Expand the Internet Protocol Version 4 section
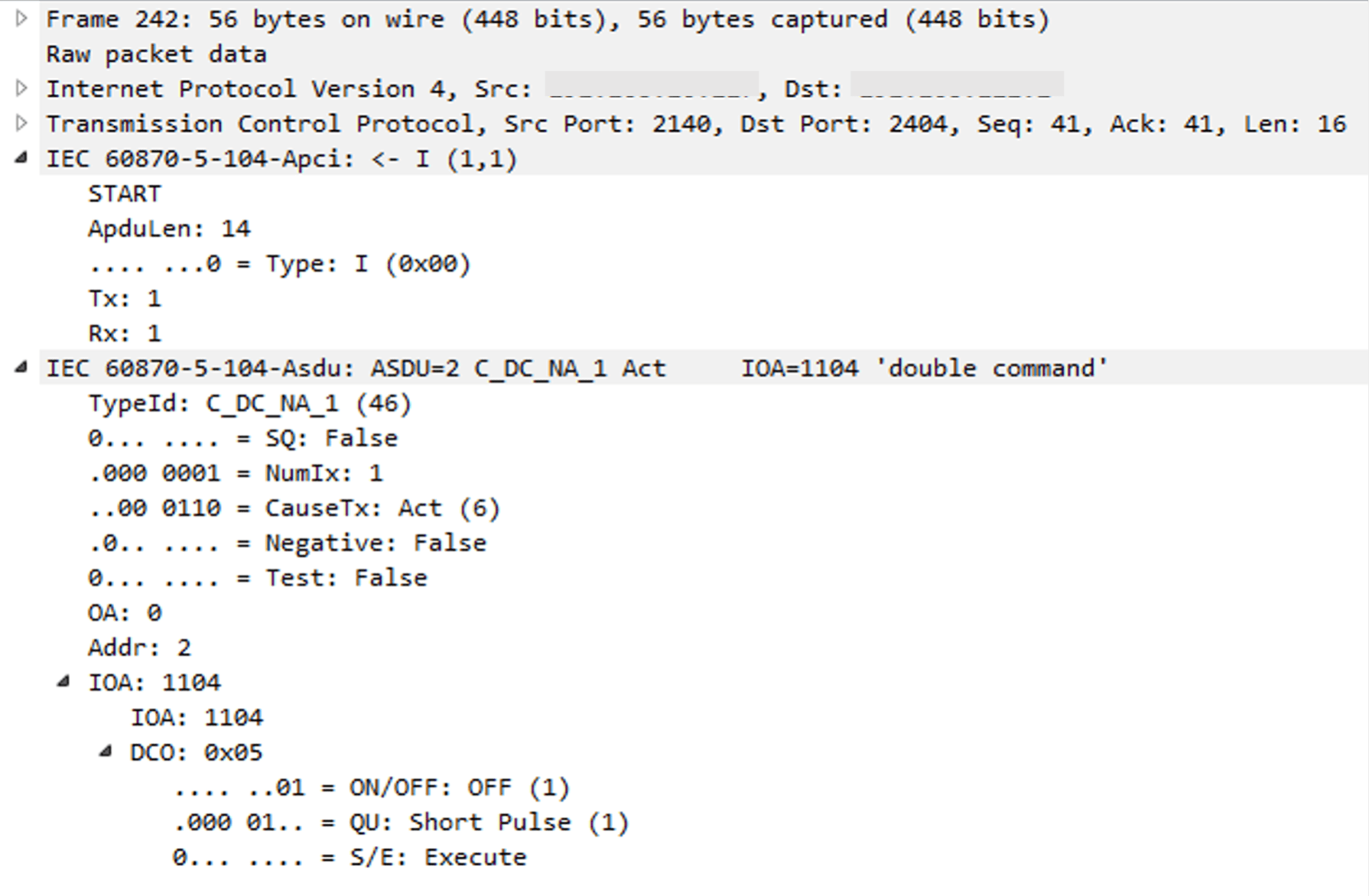The width and height of the screenshot is (1369, 896). (x=19, y=88)
